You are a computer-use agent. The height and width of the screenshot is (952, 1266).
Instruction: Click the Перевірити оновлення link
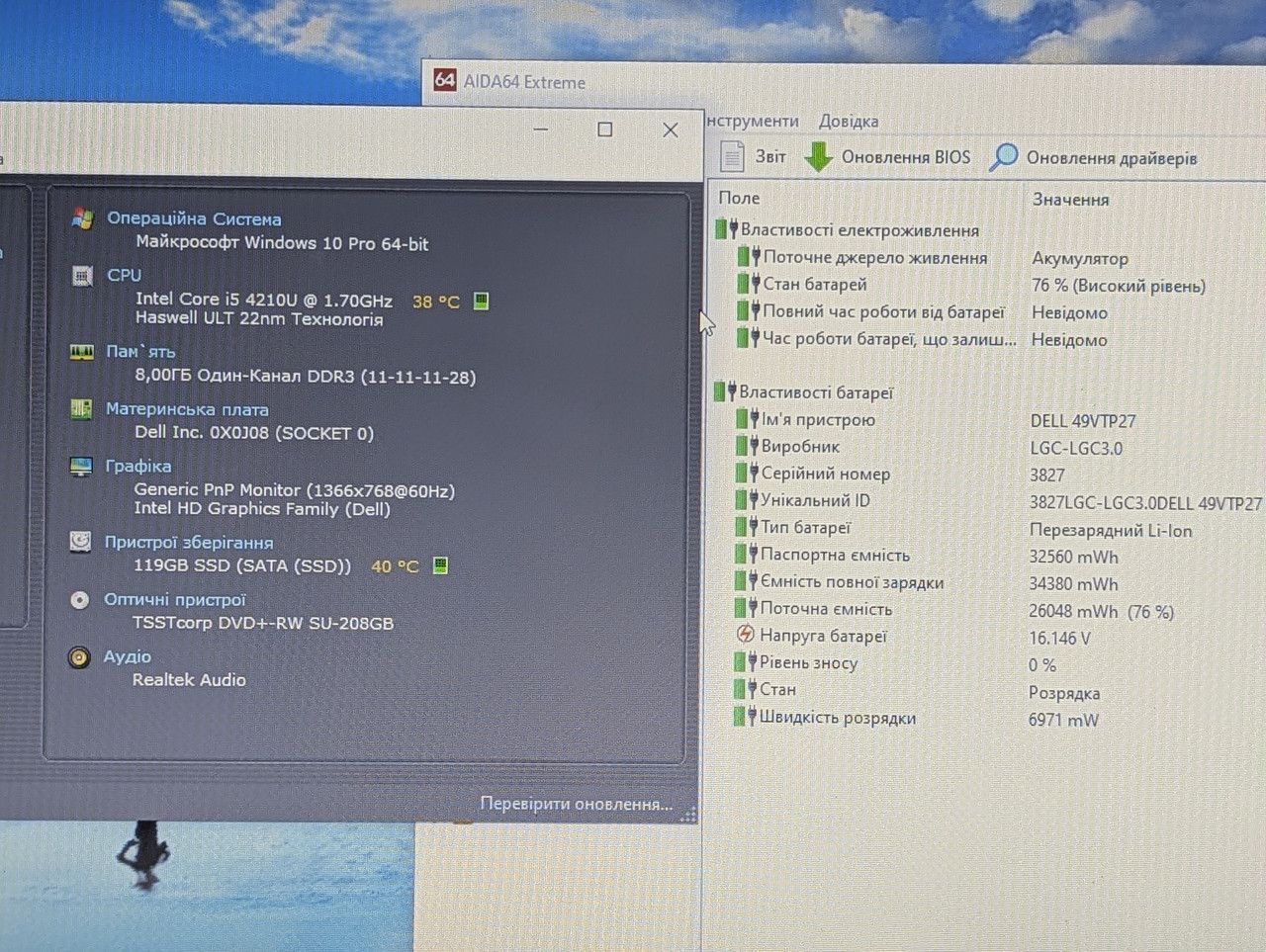pyautogui.click(x=576, y=804)
